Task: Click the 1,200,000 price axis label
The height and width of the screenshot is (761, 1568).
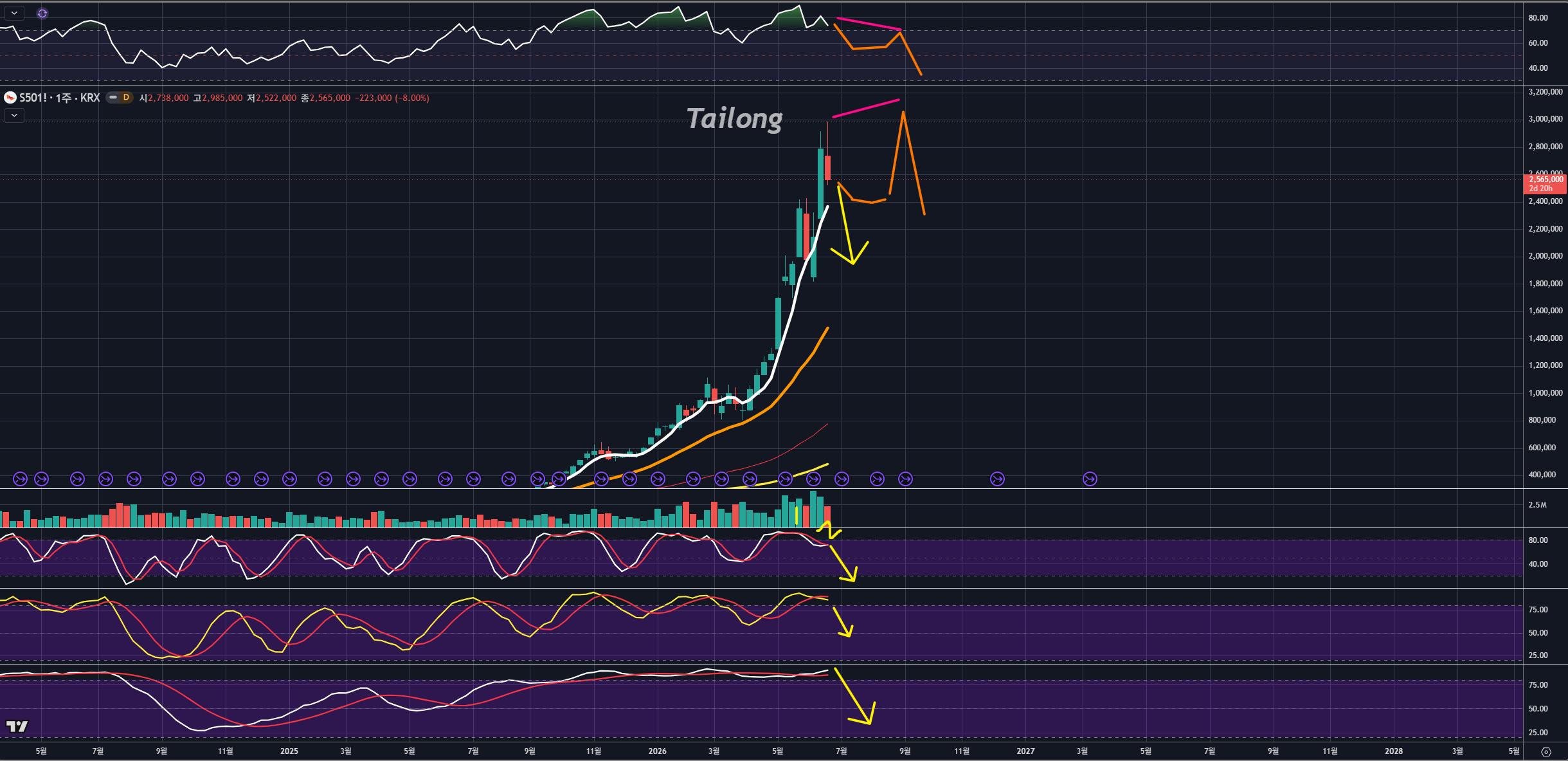Action: (x=1545, y=365)
